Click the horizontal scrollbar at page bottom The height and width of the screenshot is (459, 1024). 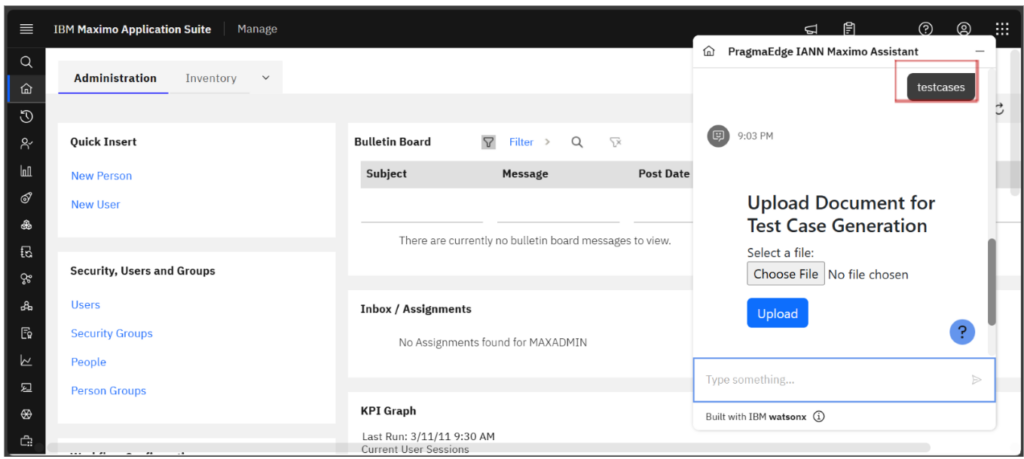[488, 448]
